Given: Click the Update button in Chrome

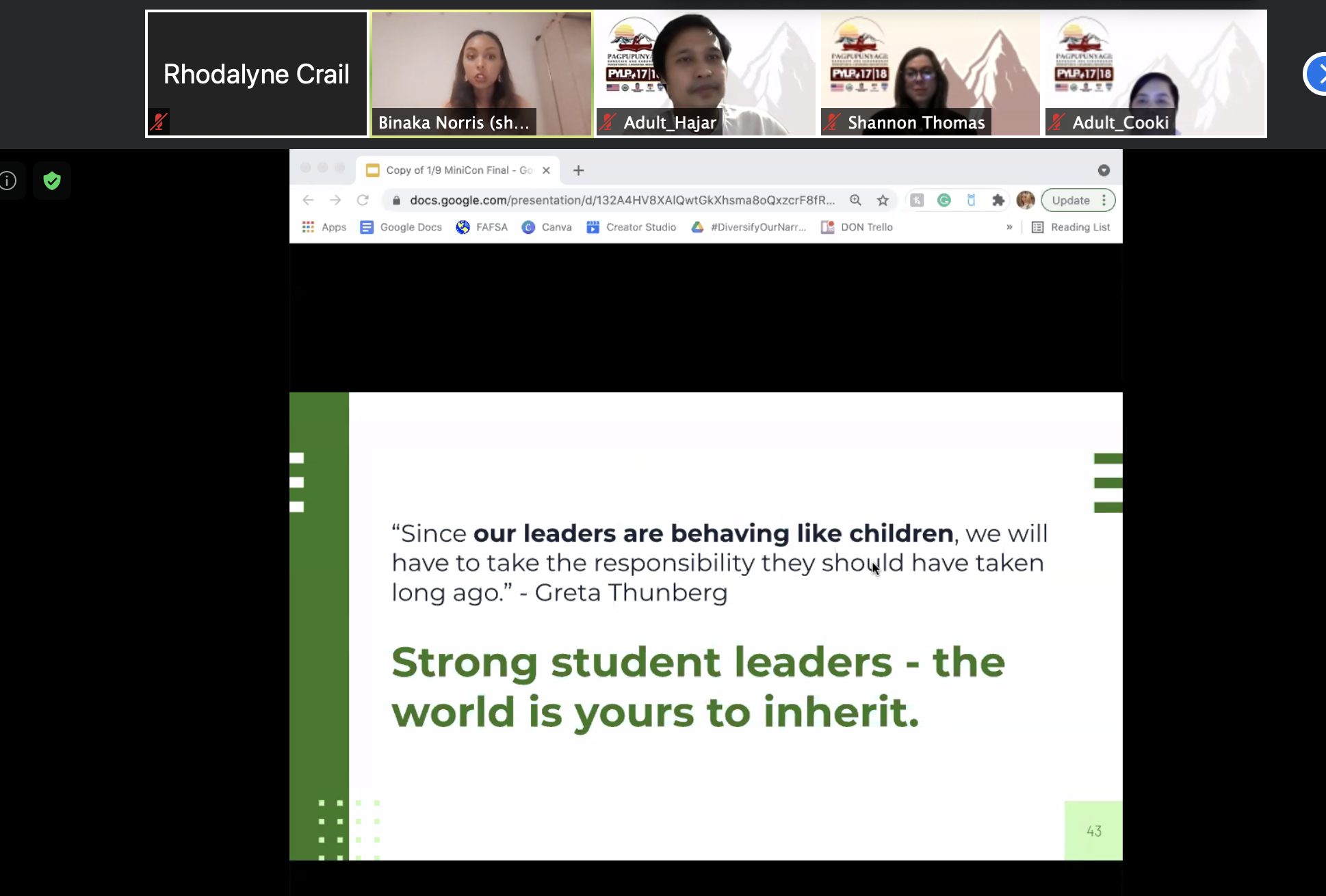Looking at the screenshot, I should tap(1071, 200).
